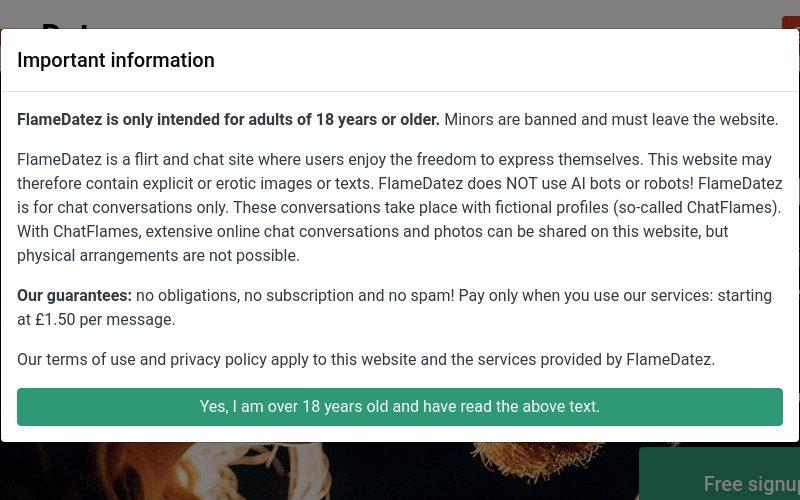This screenshot has height=500, width=800.
Task: Confirm you are over 18 years old
Action: 399,407
